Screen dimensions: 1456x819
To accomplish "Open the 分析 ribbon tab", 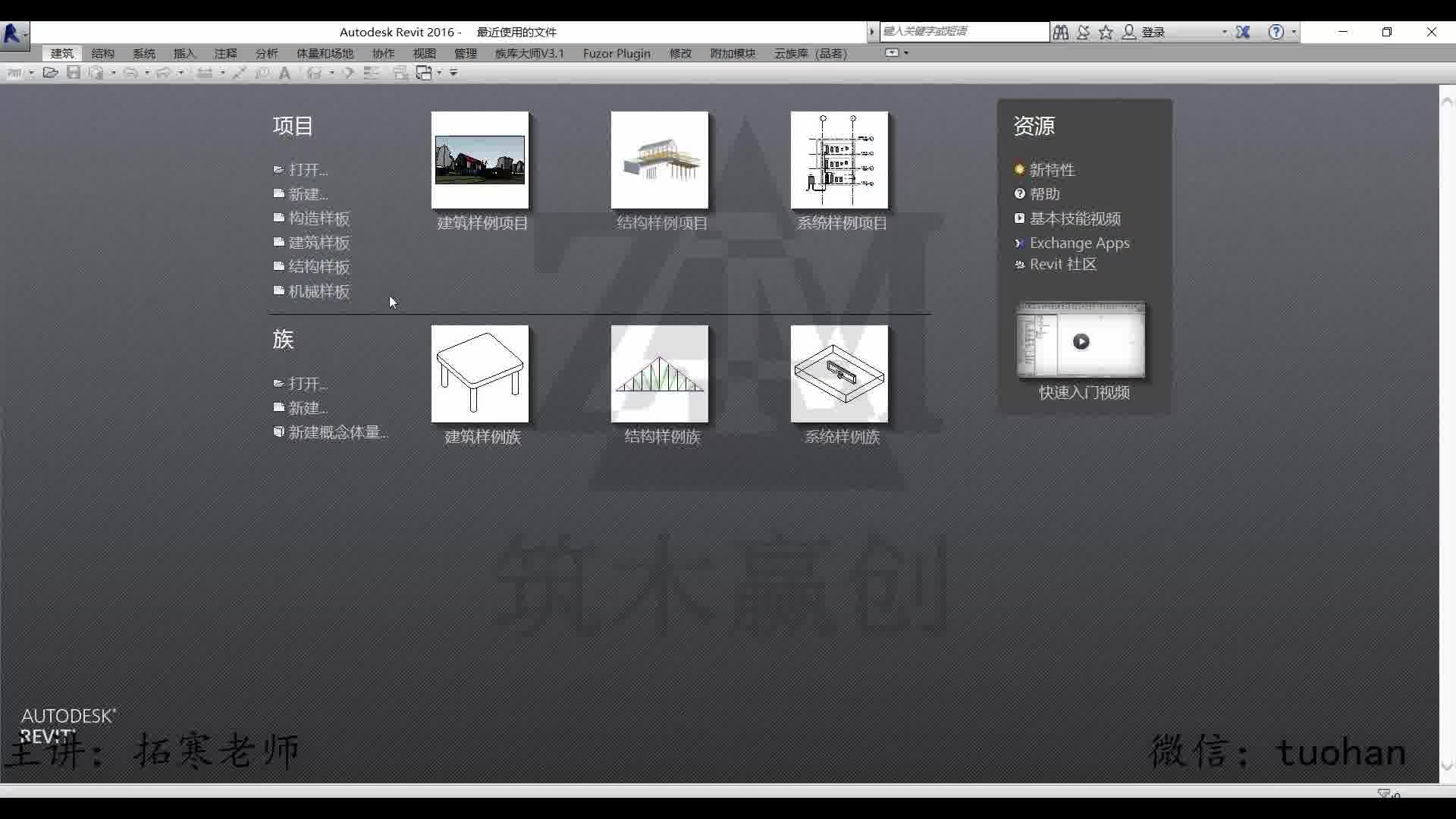I will [267, 53].
